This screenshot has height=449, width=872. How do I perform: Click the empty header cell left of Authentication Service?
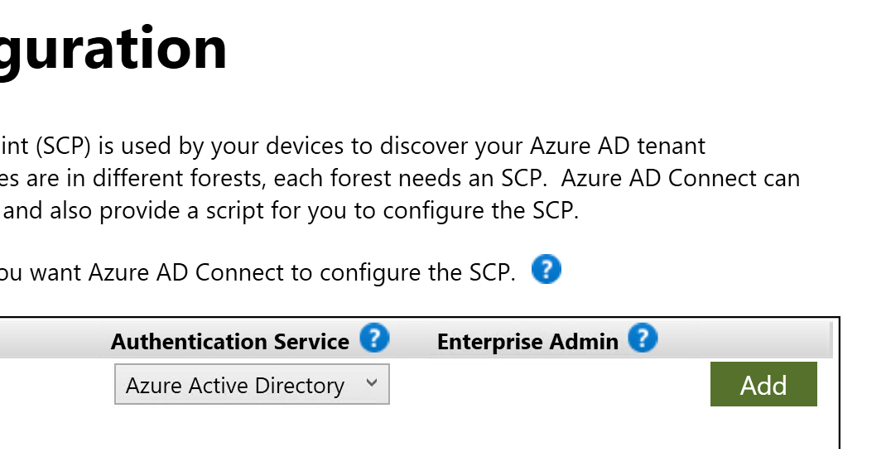tap(50, 340)
